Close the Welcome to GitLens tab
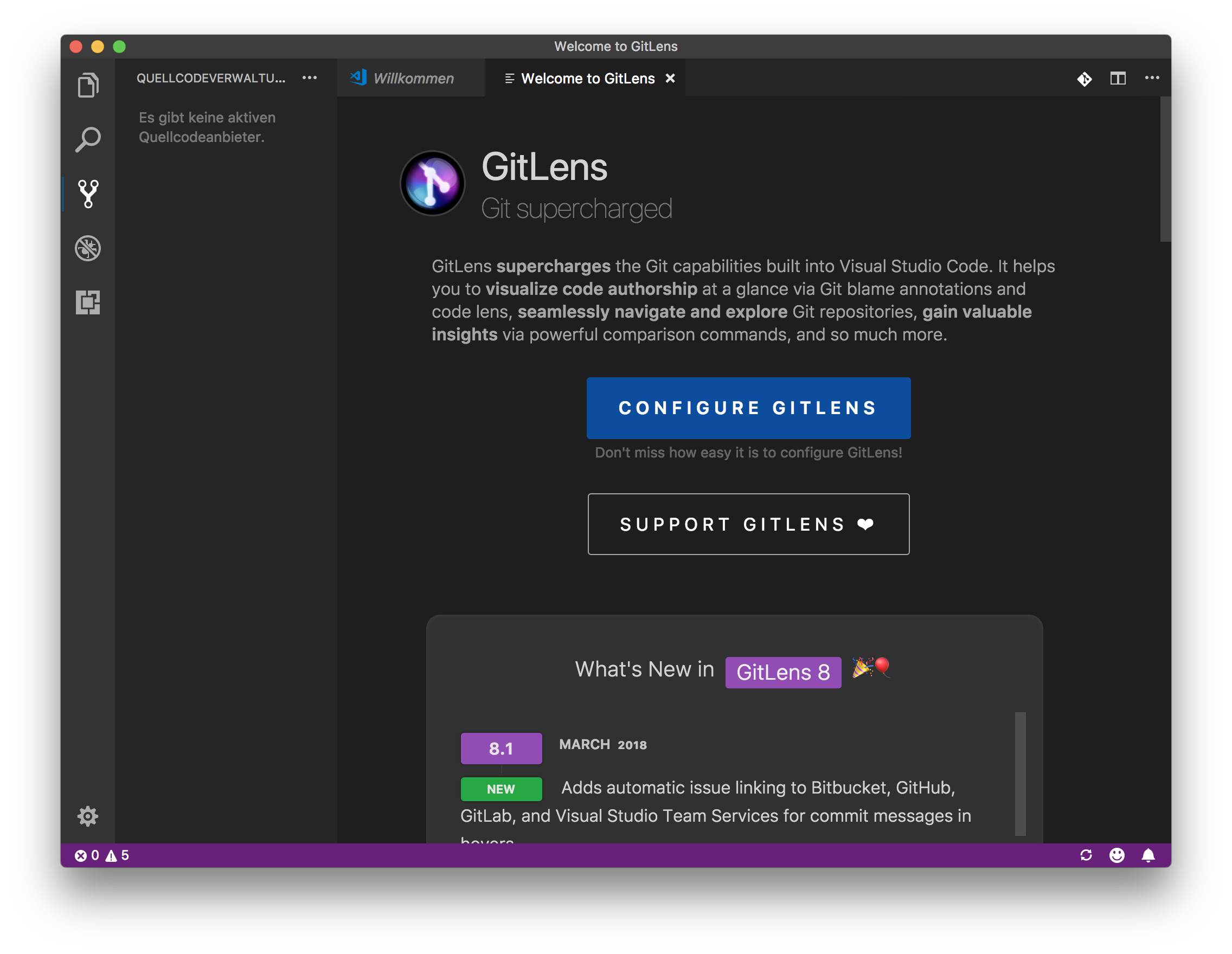The height and width of the screenshot is (954, 1232). [670, 79]
